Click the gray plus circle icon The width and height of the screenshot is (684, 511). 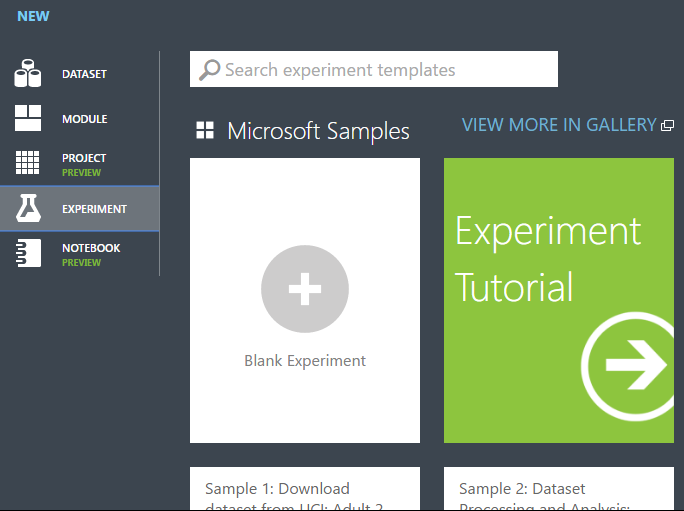pos(305,289)
